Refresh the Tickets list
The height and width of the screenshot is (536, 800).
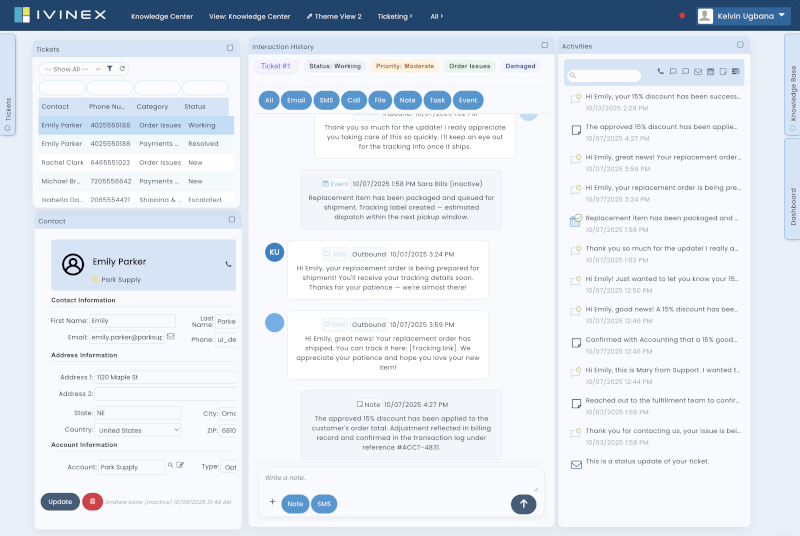tap(122, 69)
